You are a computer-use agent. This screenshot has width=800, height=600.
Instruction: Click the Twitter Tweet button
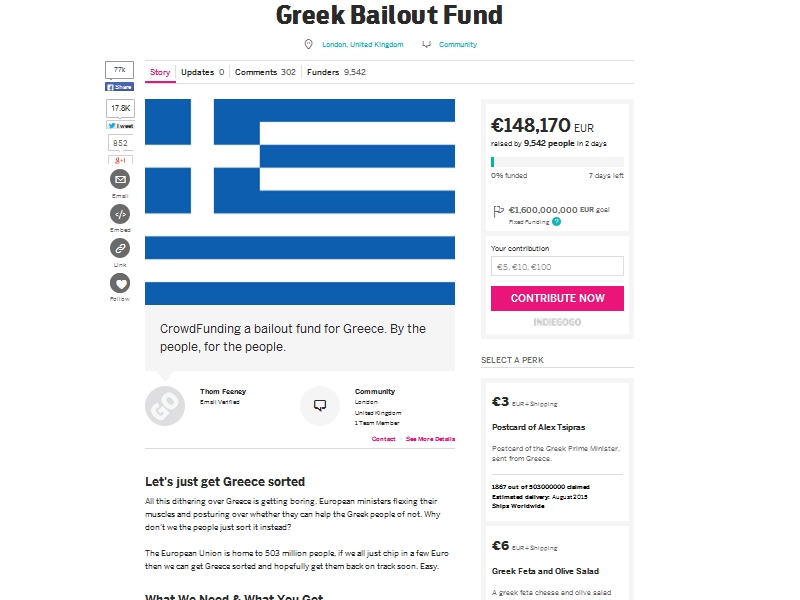pyautogui.click(x=120, y=126)
